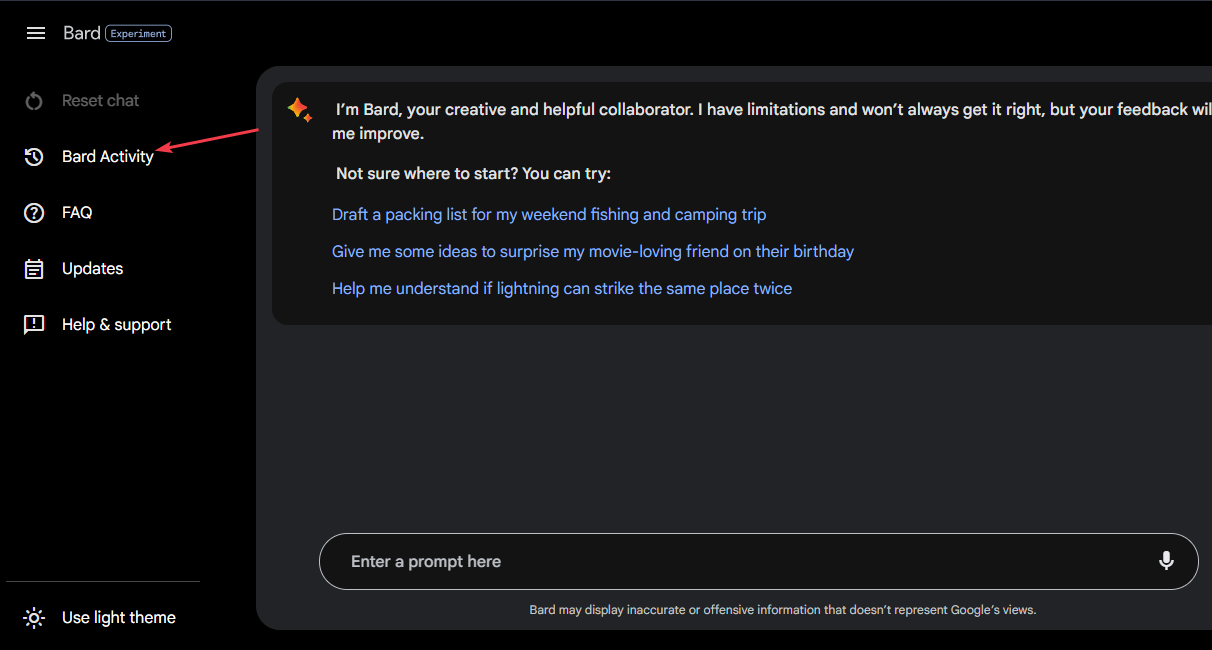The image size is (1212, 650).
Task: Click the Reset chat circular arrow icon
Action: 34,101
